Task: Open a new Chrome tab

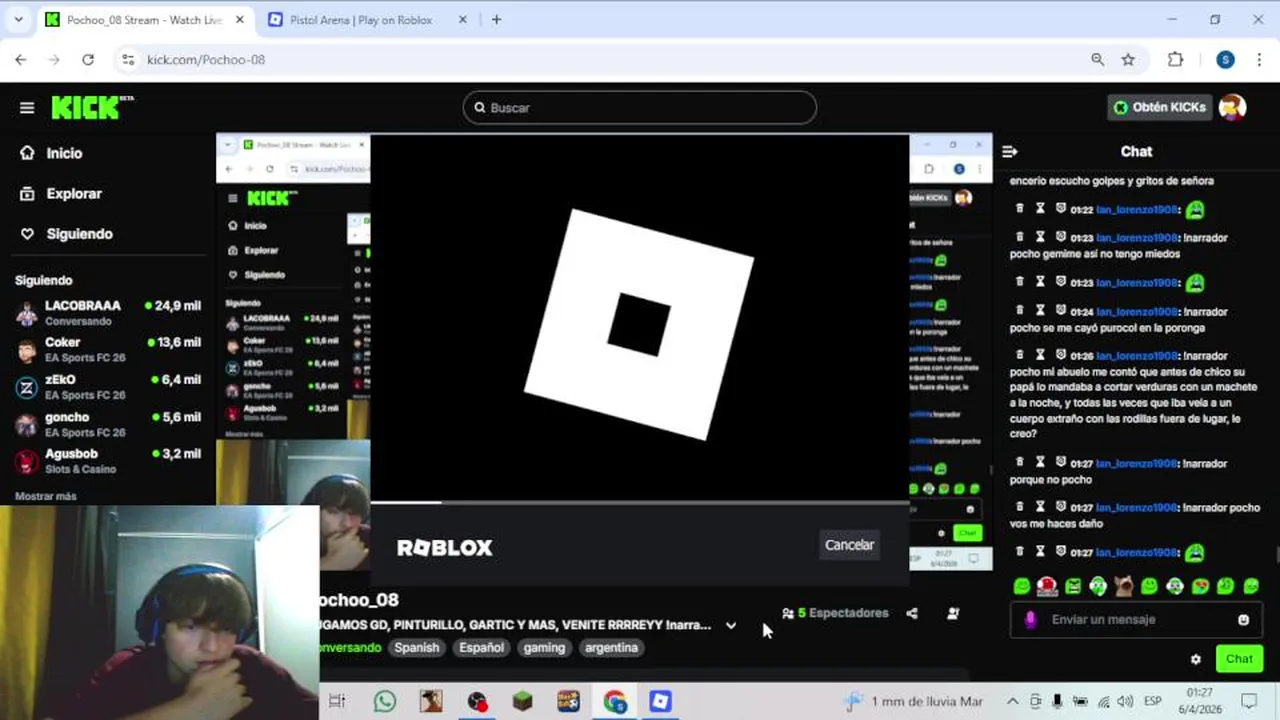Action: [x=496, y=20]
